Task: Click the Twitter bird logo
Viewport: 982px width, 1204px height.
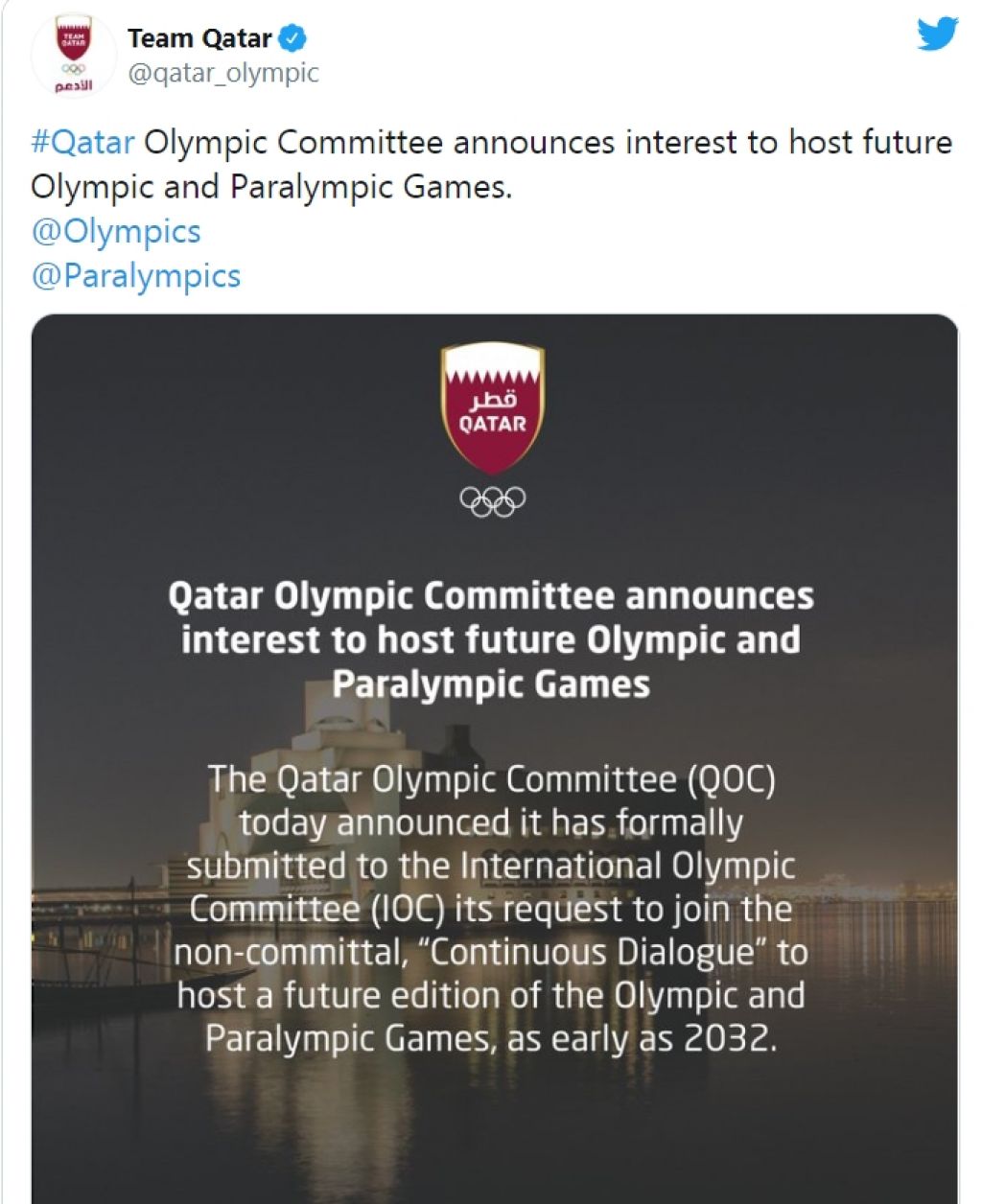Action: (x=937, y=35)
